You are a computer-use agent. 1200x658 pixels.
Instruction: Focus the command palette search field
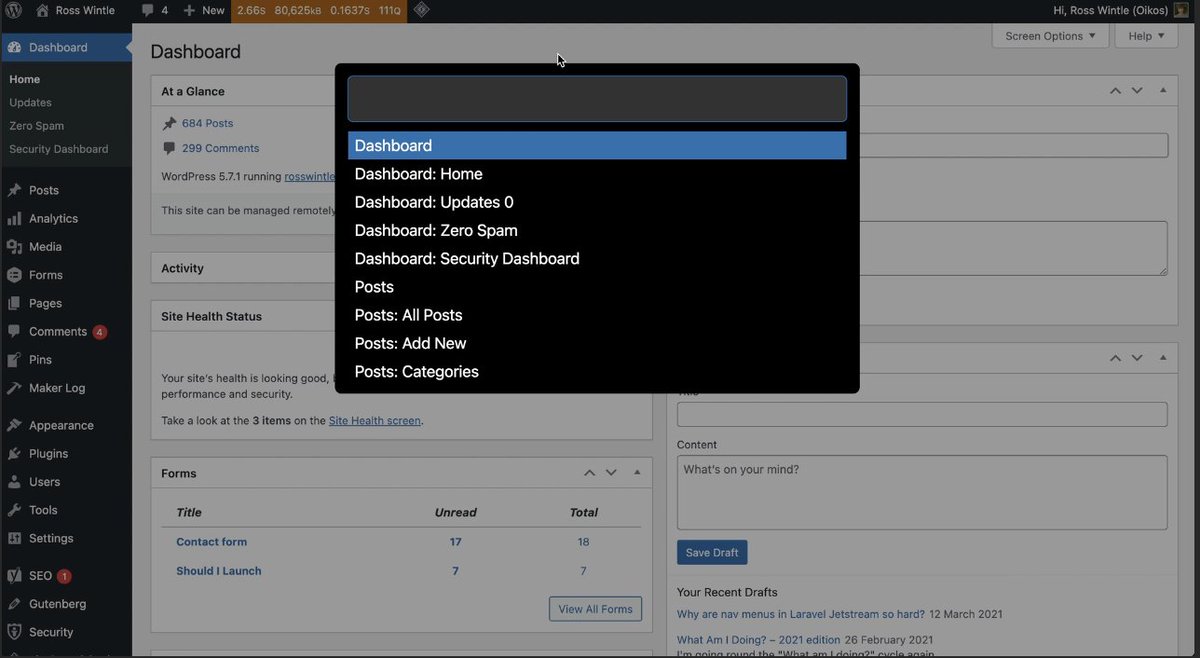[597, 99]
